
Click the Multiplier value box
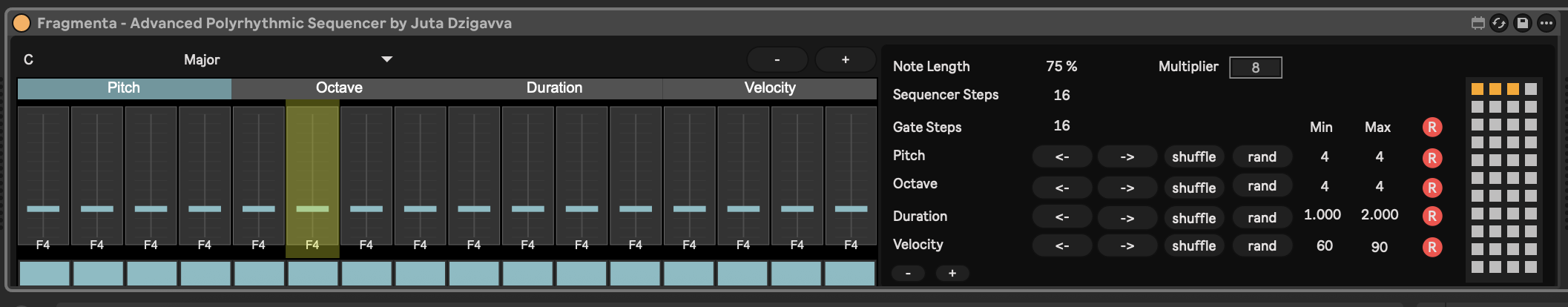point(1255,67)
